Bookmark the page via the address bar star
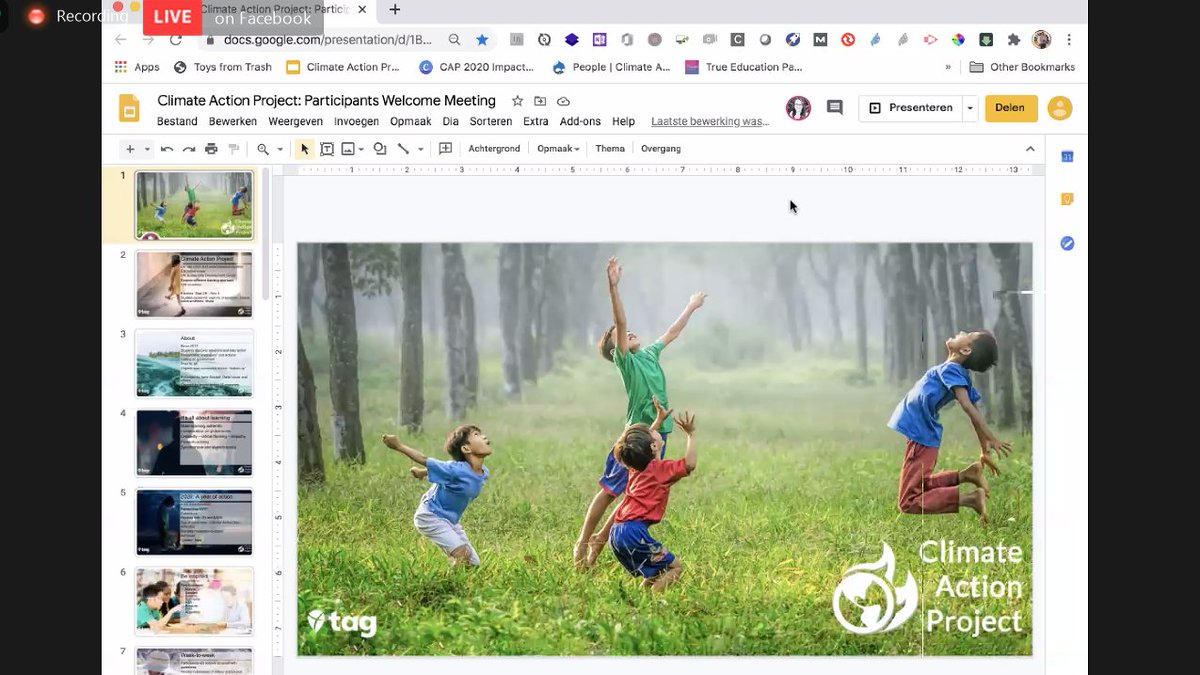The height and width of the screenshot is (675, 1200). (480, 40)
